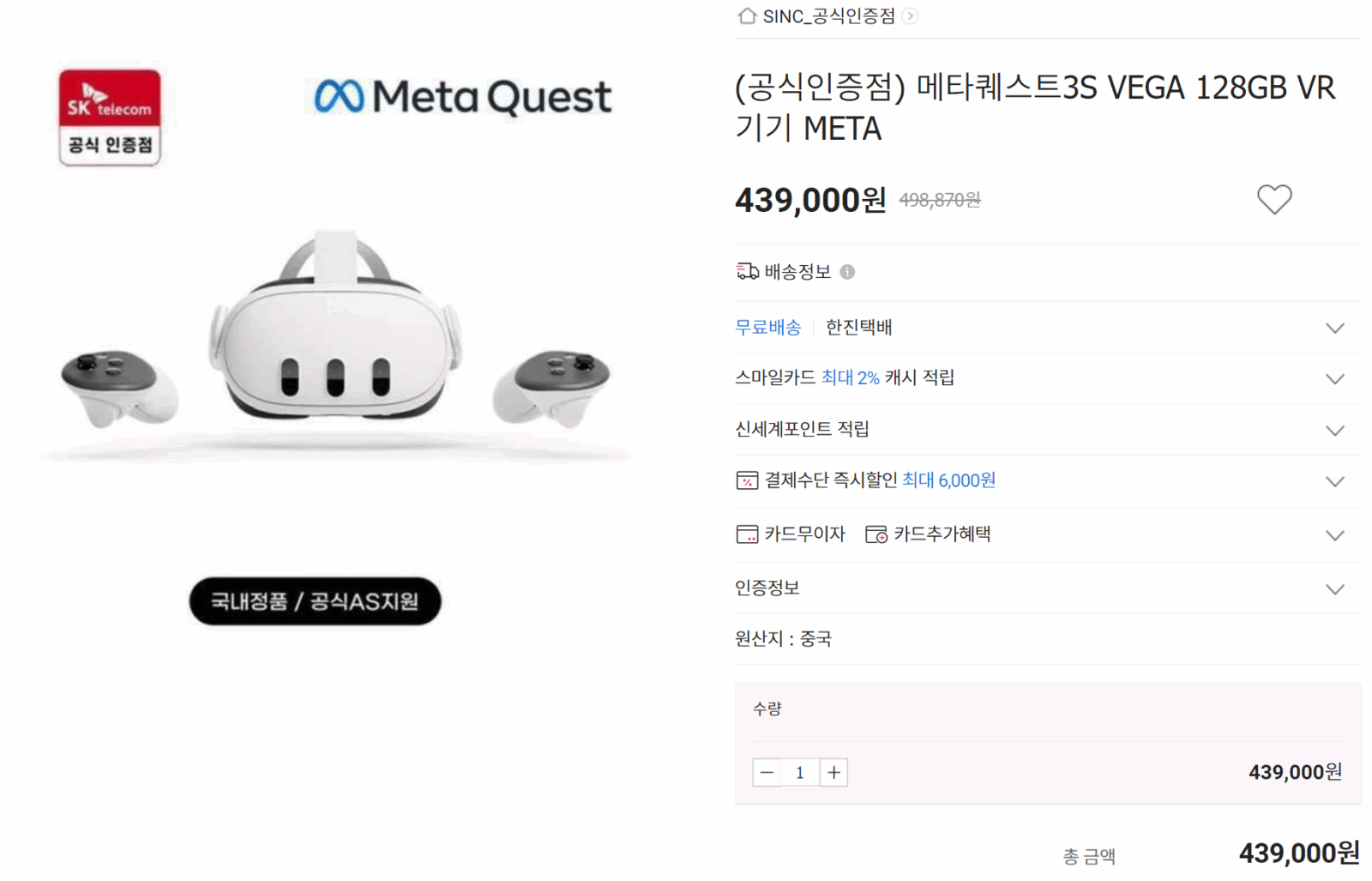Click the quantity input field
This screenshot has height=881, width=1372.
coord(800,772)
